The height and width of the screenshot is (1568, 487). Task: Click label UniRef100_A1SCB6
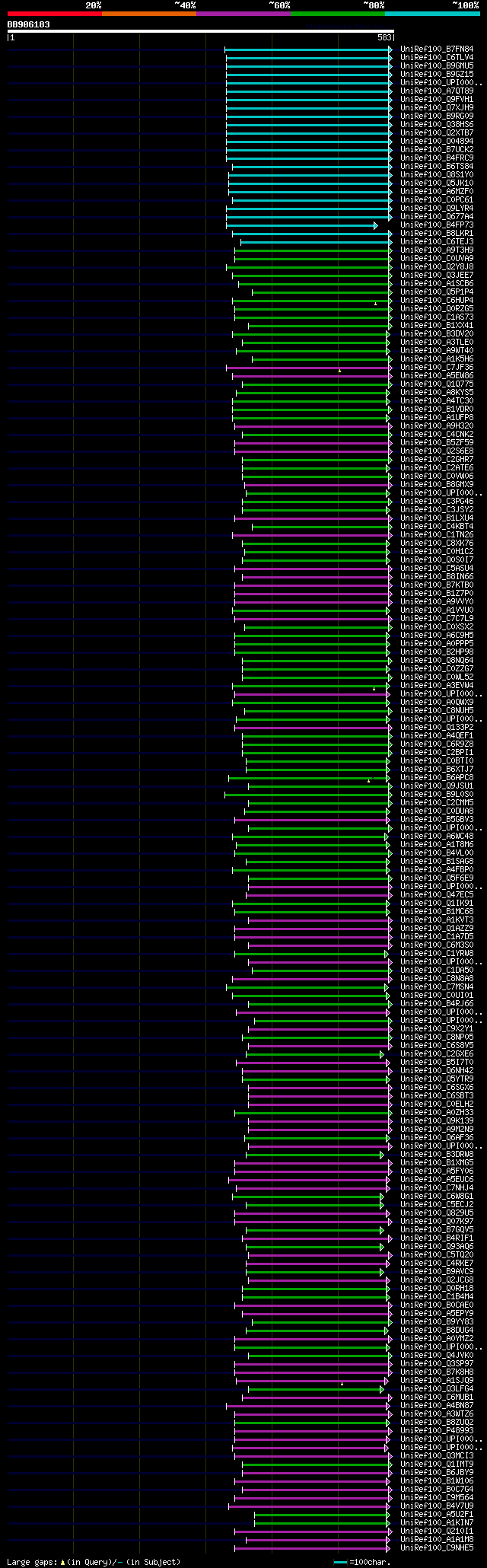[x=437, y=284]
